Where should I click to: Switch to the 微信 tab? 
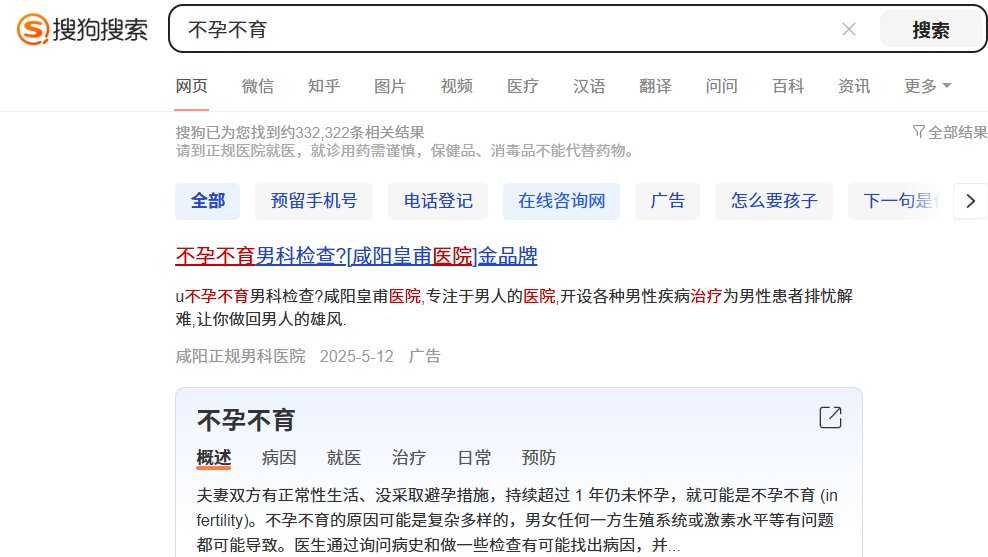(258, 86)
